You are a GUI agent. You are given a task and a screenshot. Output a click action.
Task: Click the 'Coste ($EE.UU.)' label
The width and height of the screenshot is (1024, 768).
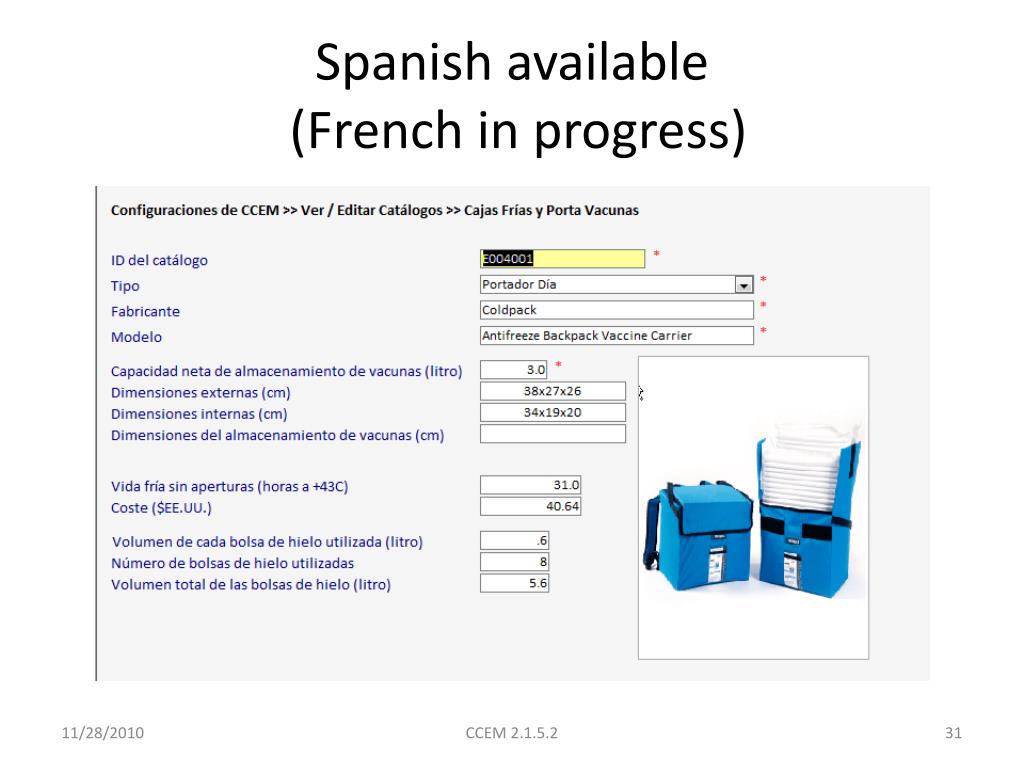[x=161, y=507]
